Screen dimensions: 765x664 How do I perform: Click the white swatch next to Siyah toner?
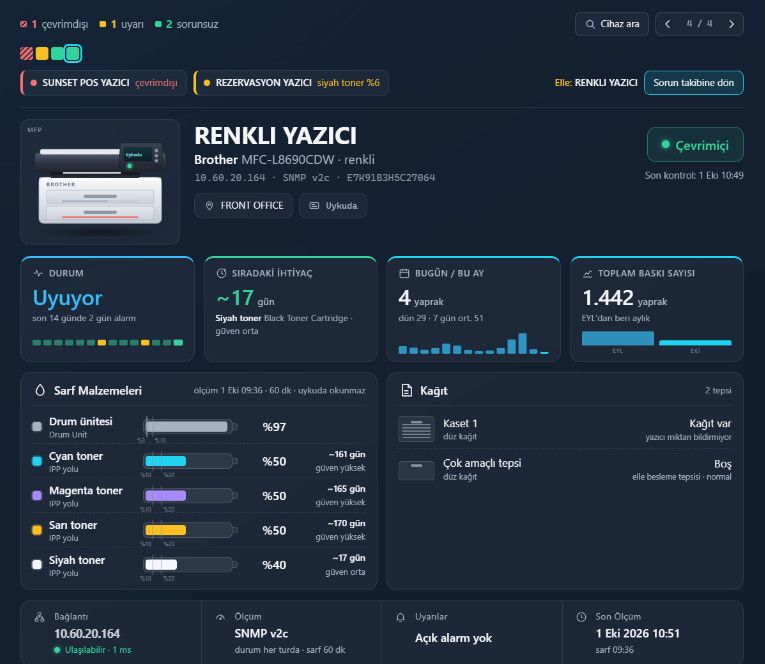[37, 564]
